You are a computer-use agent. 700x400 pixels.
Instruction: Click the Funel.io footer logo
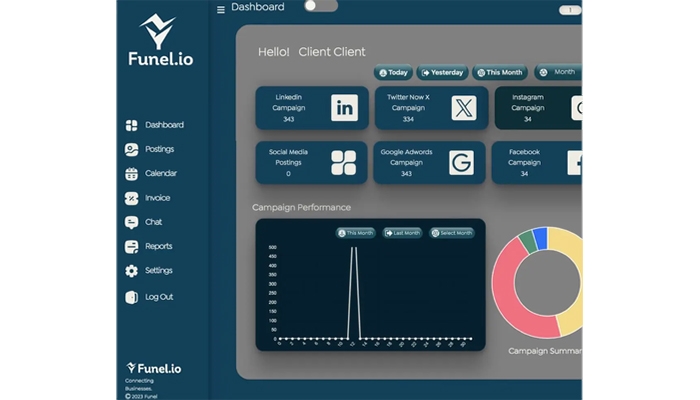[x=154, y=368]
